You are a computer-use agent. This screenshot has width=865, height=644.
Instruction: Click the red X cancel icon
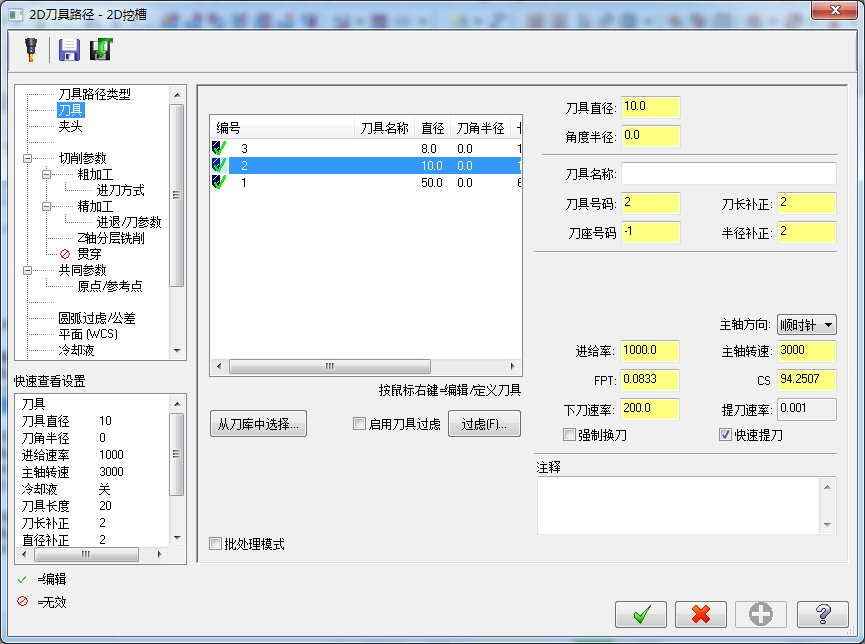tap(701, 614)
